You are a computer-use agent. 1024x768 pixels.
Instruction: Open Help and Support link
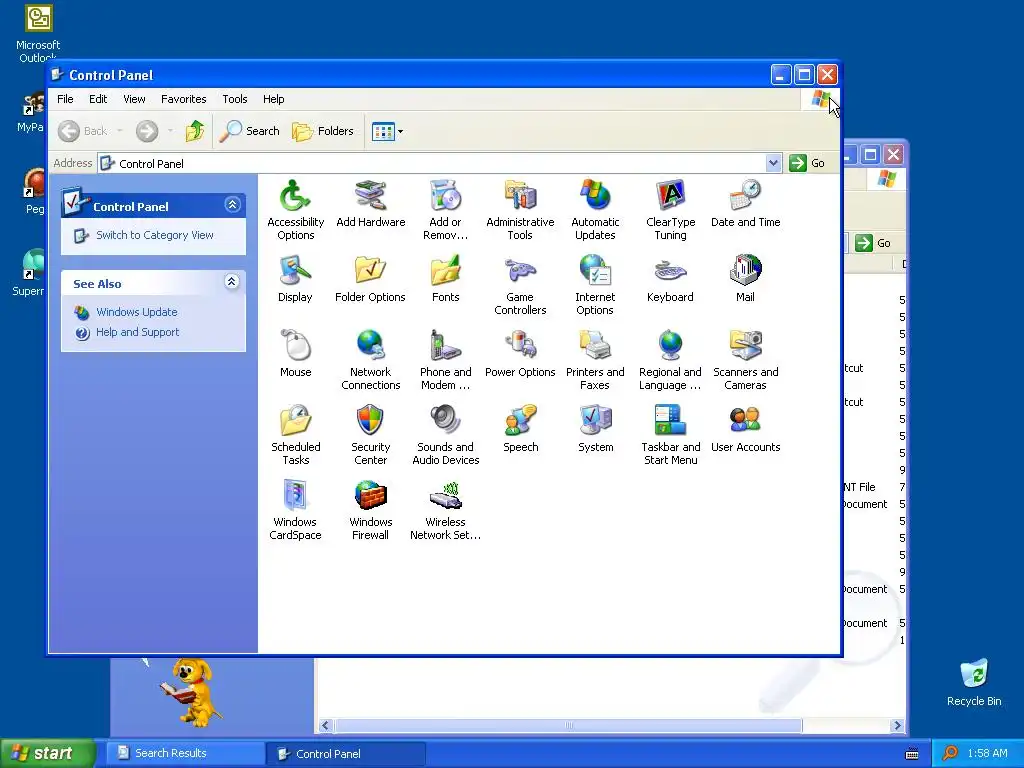(137, 332)
